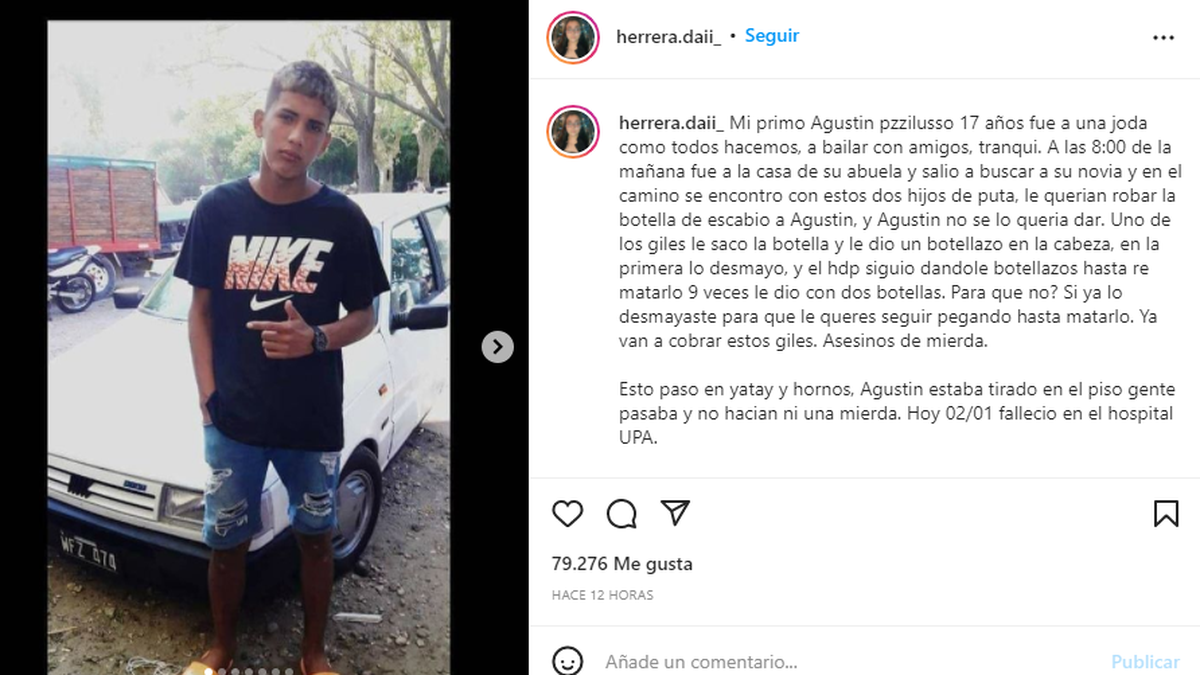Select the last carousel indicator dot

(x=290, y=671)
